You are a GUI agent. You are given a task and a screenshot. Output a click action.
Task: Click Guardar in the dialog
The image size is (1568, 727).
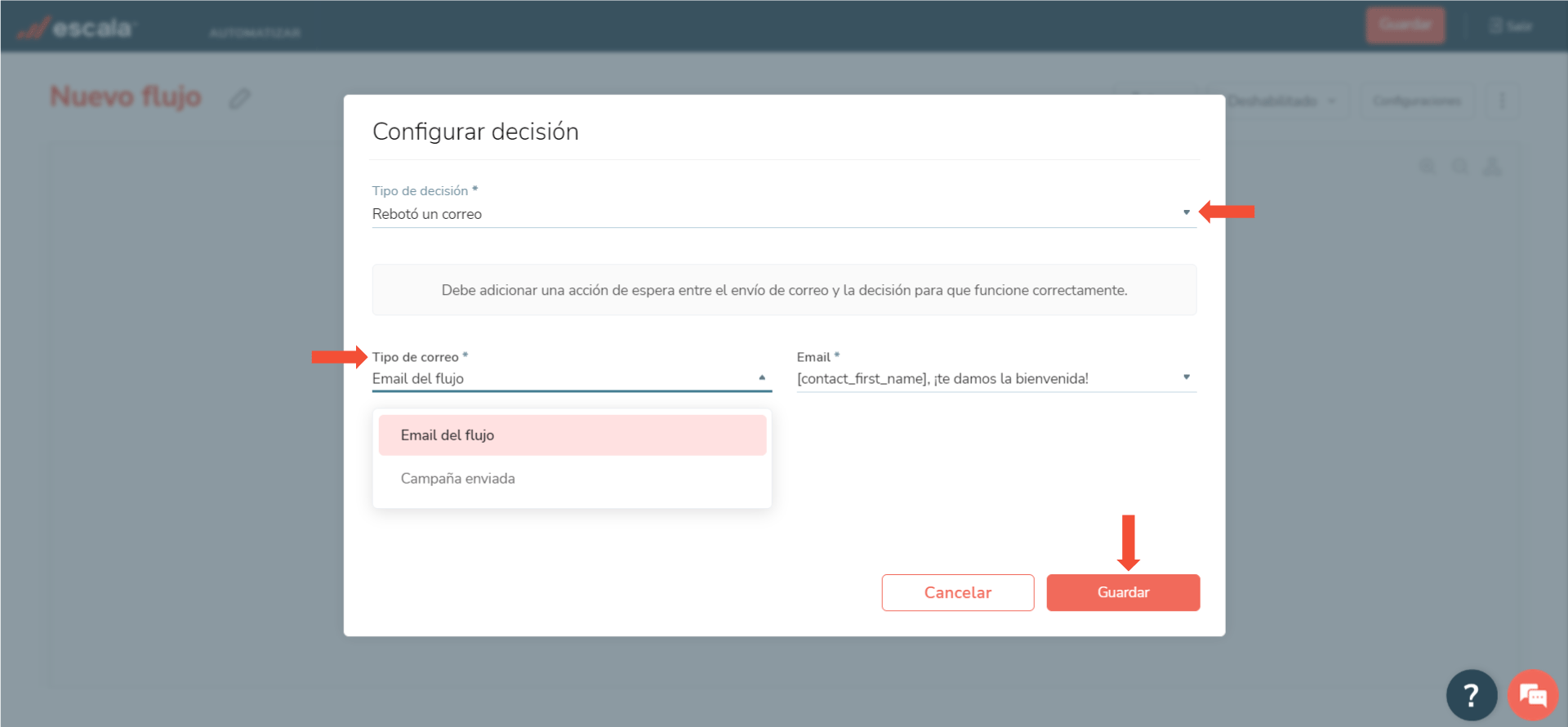coord(1123,592)
